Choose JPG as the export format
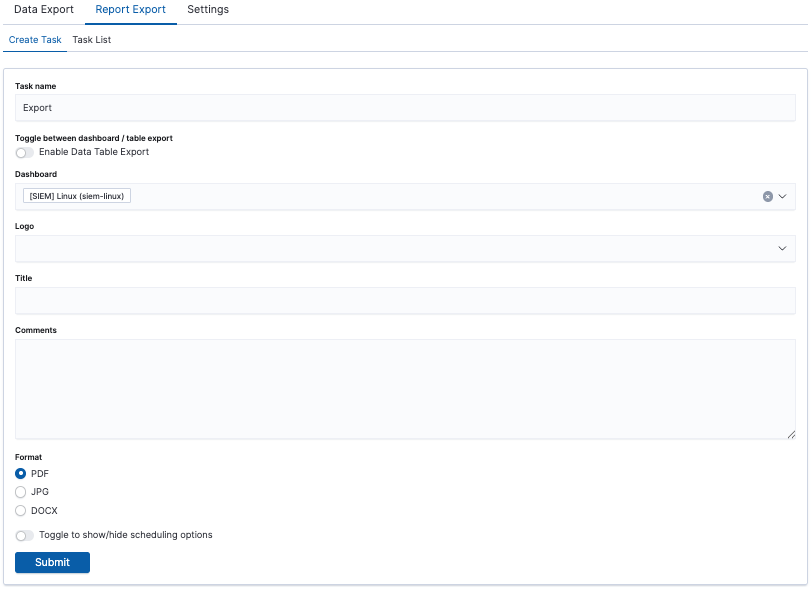Image resolution: width=812 pixels, height=590 pixels. point(21,492)
